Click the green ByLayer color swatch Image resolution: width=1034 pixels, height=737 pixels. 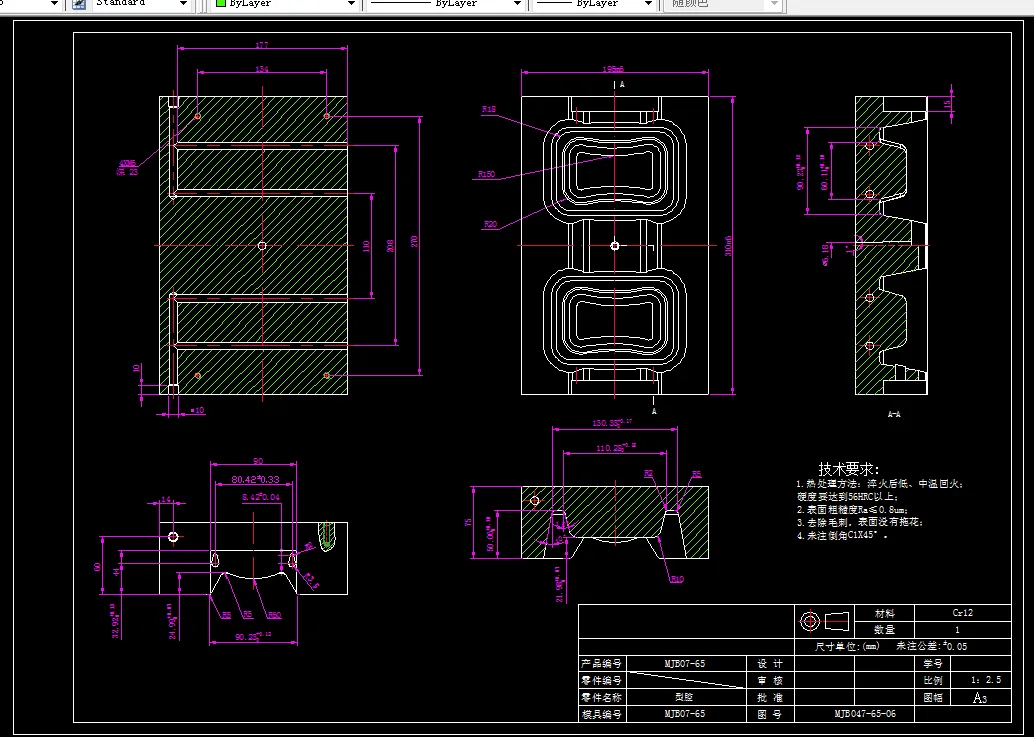[222, 3]
